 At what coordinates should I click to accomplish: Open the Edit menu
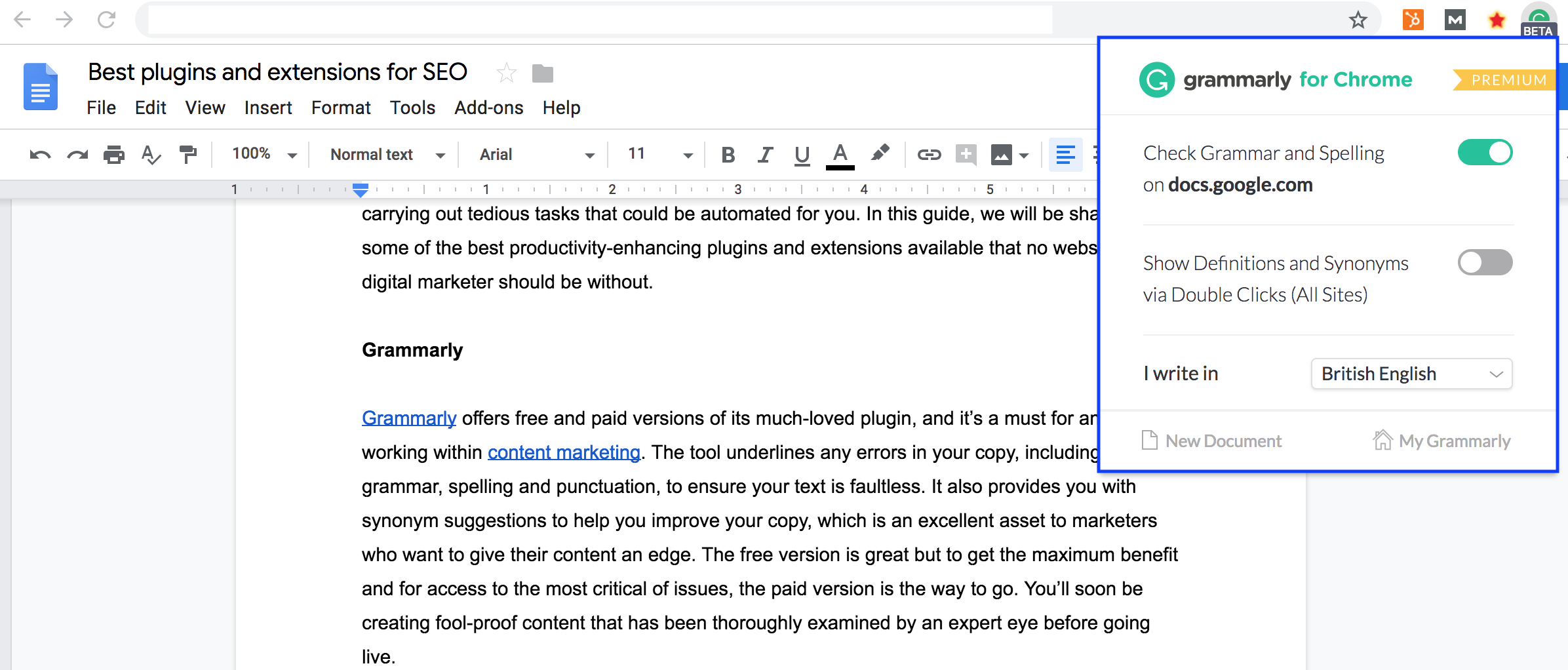[x=150, y=108]
